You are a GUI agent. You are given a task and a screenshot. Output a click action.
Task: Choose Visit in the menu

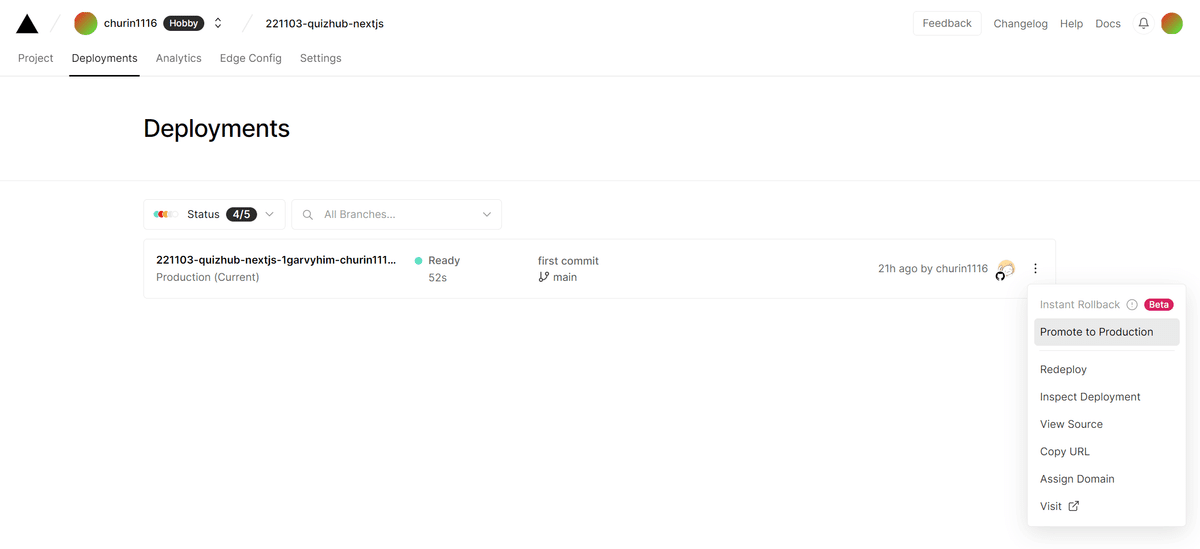point(1106,506)
